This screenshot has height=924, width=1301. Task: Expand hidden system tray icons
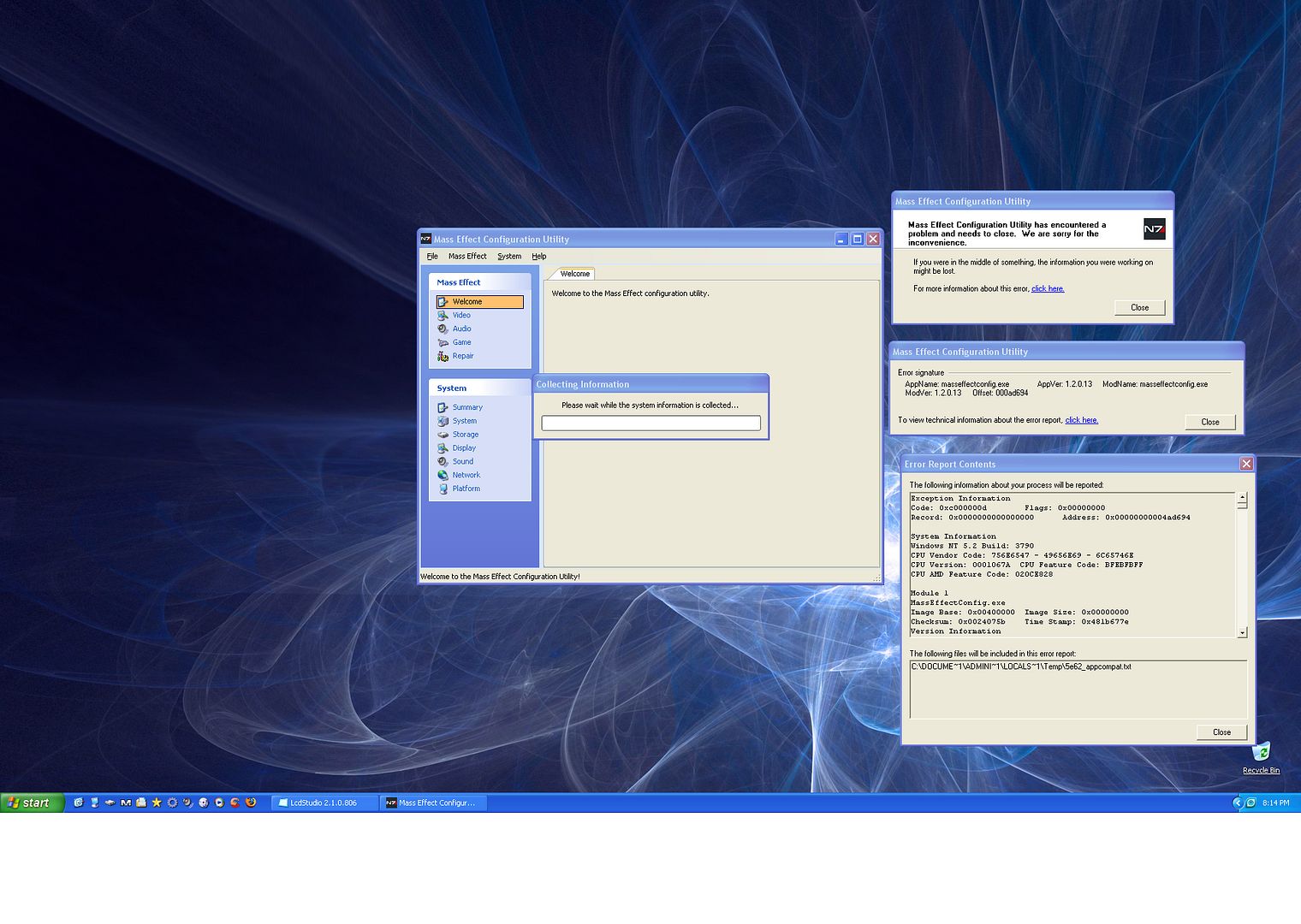coord(1237,803)
